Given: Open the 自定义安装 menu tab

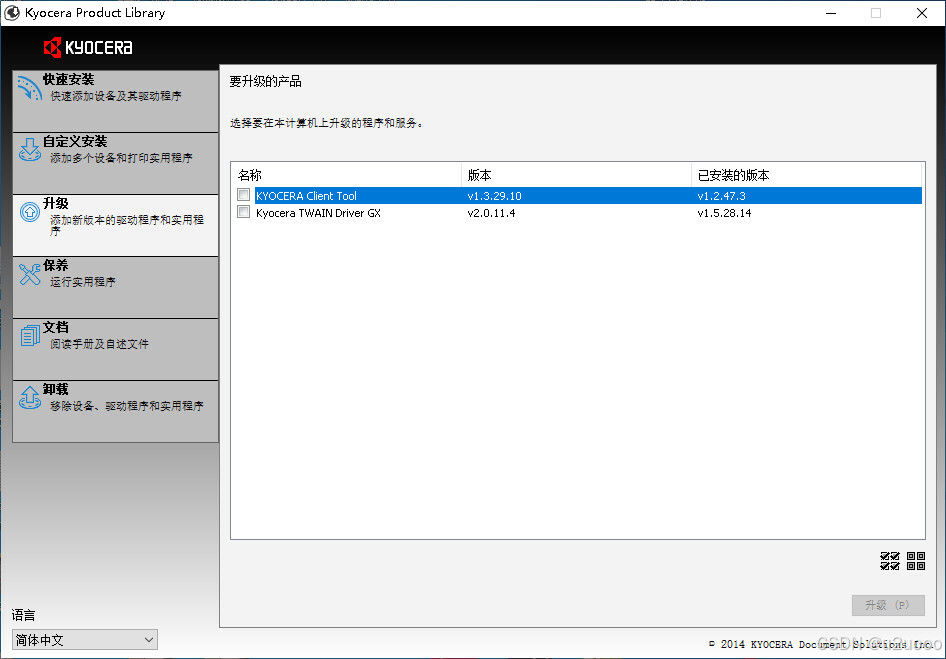Looking at the screenshot, I should (x=115, y=164).
